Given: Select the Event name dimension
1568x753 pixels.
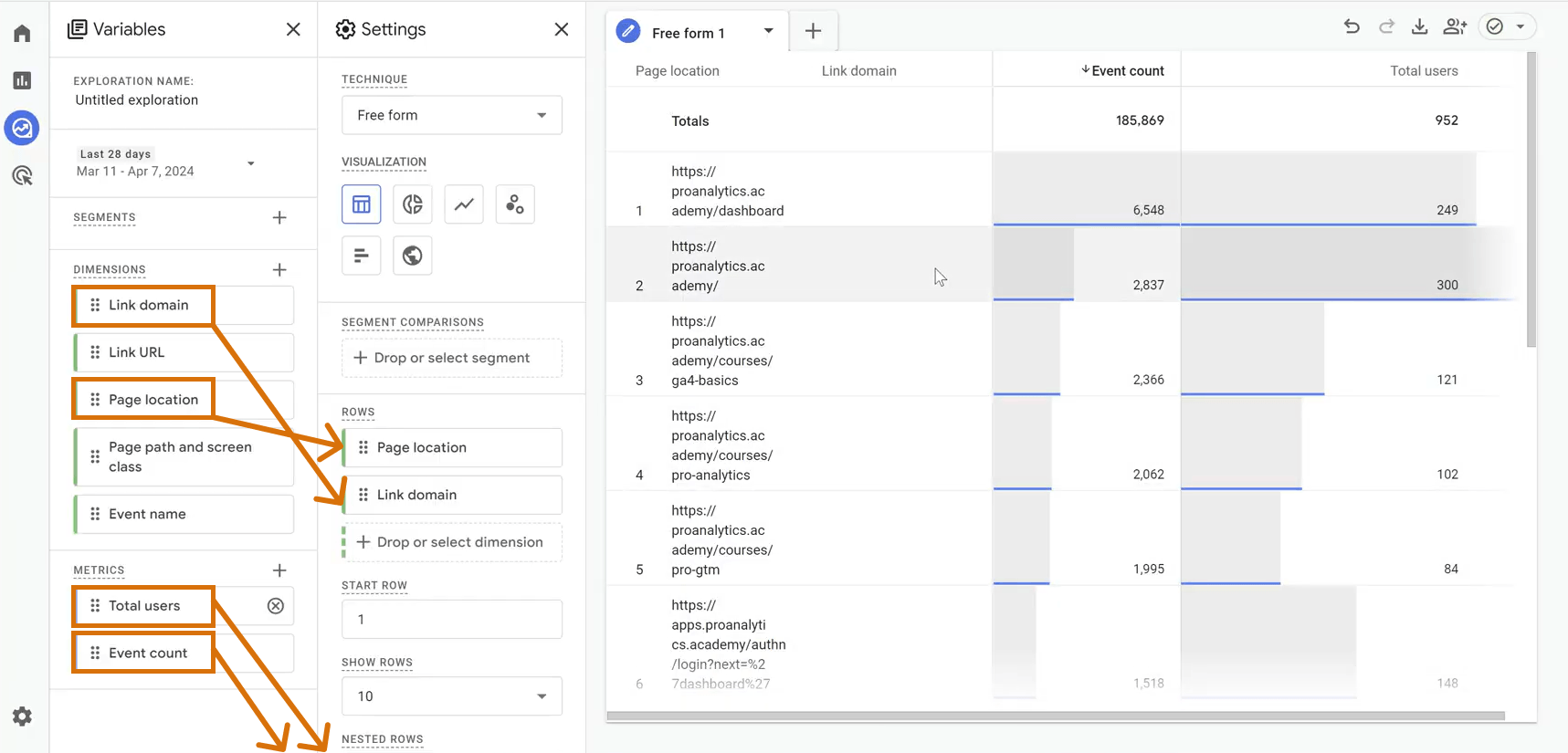Looking at the screenshot, I should pyautogui.click(x=184, y=514).
